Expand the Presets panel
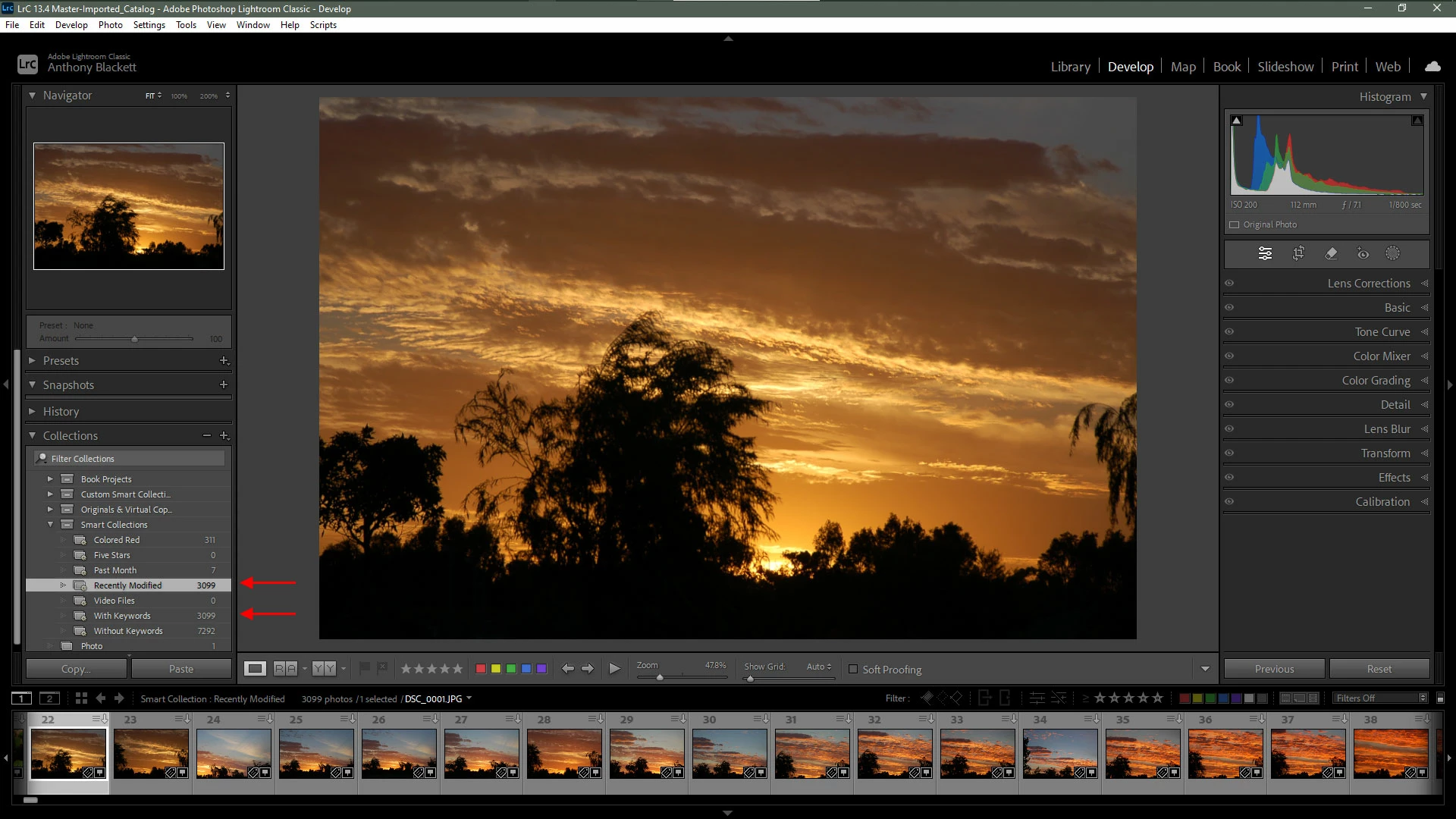The height and width of the screenshot is (819, 1456). point(33,361)
